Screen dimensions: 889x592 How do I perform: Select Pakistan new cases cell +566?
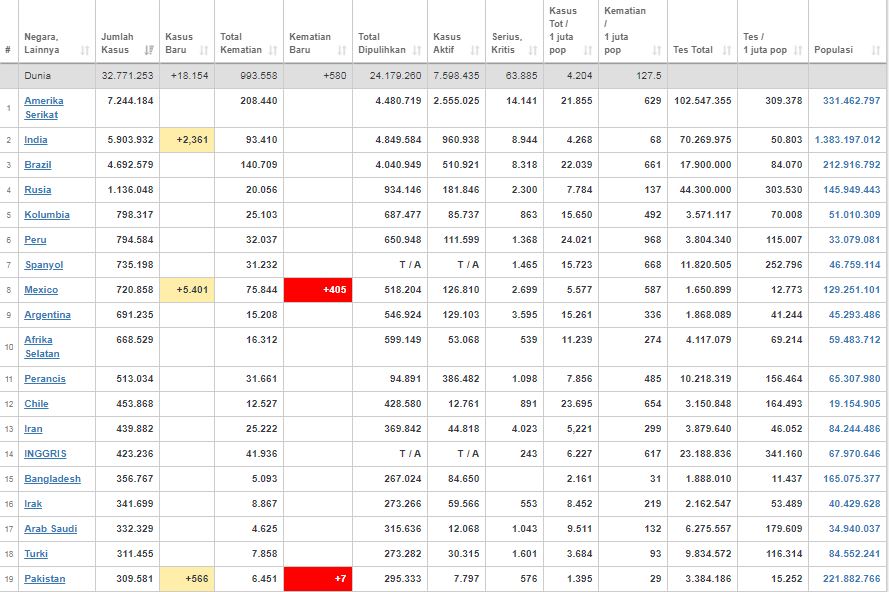point(187,579)
